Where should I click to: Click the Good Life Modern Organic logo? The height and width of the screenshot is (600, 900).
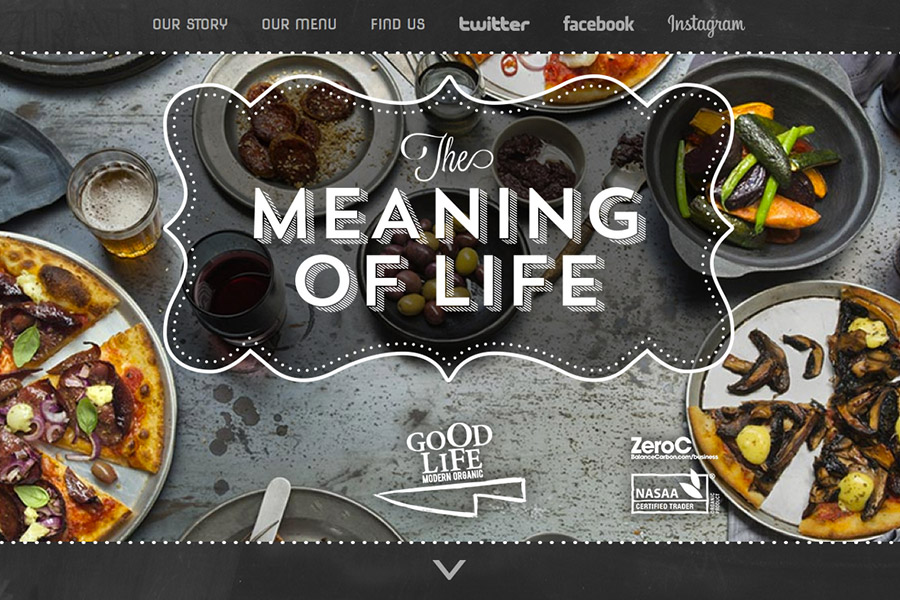(x=449, y=454)
